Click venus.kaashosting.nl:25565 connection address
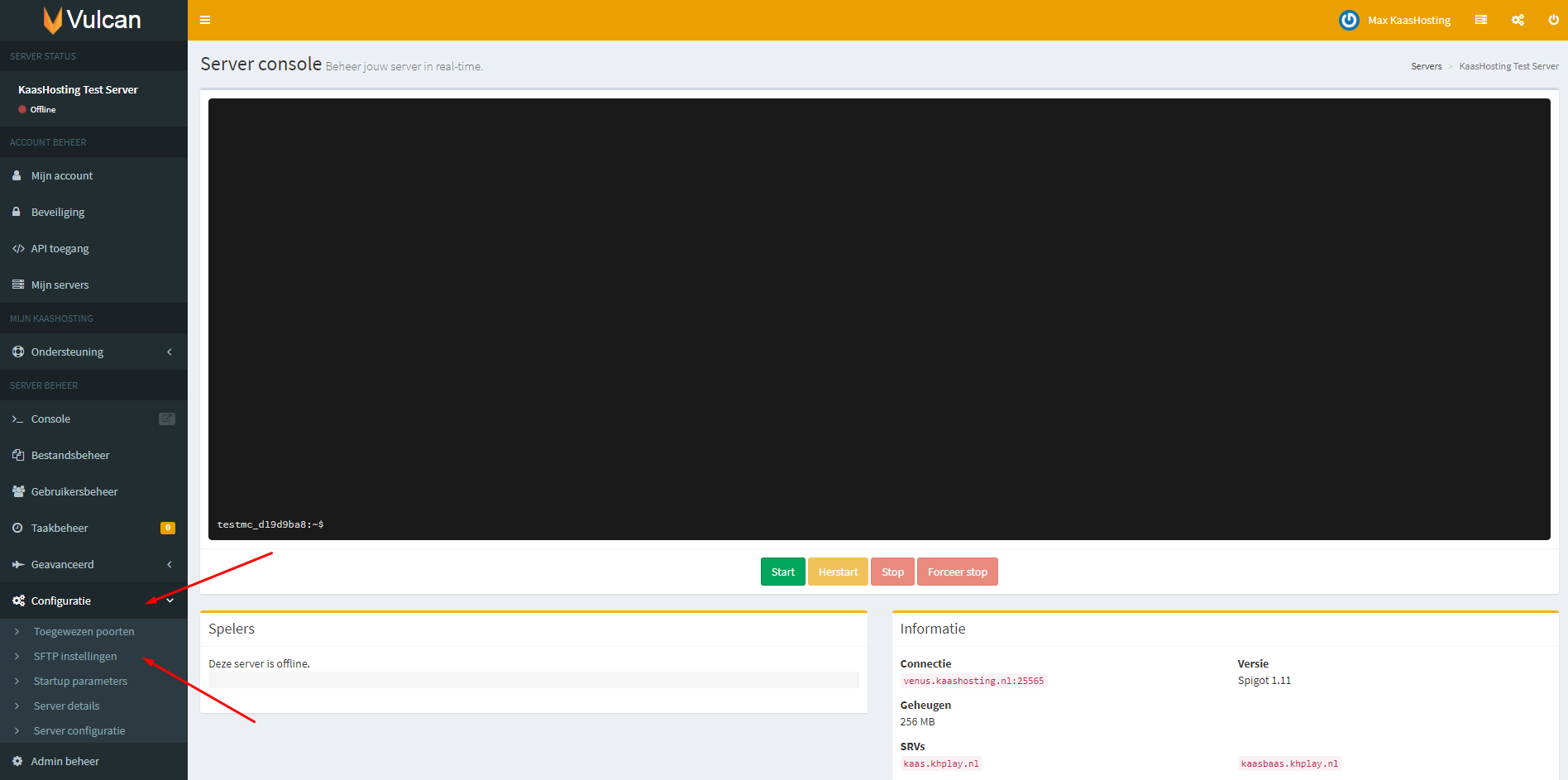The image size is (1568, 780). [973, 681]
